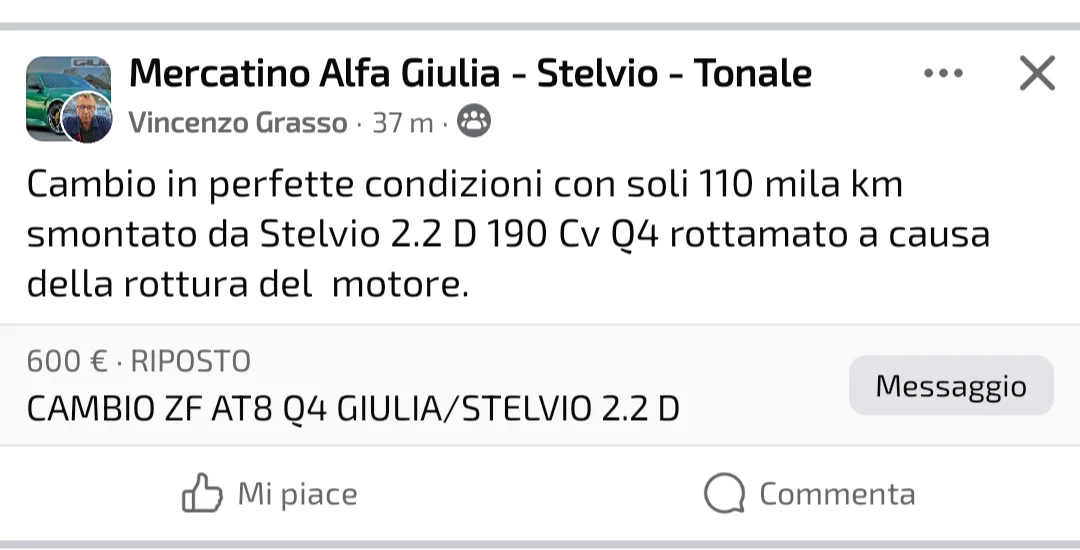Click the group audience people icon
Image resolution: width=1080 pixels, height=550 pixels.
click(x=474, y=122)
